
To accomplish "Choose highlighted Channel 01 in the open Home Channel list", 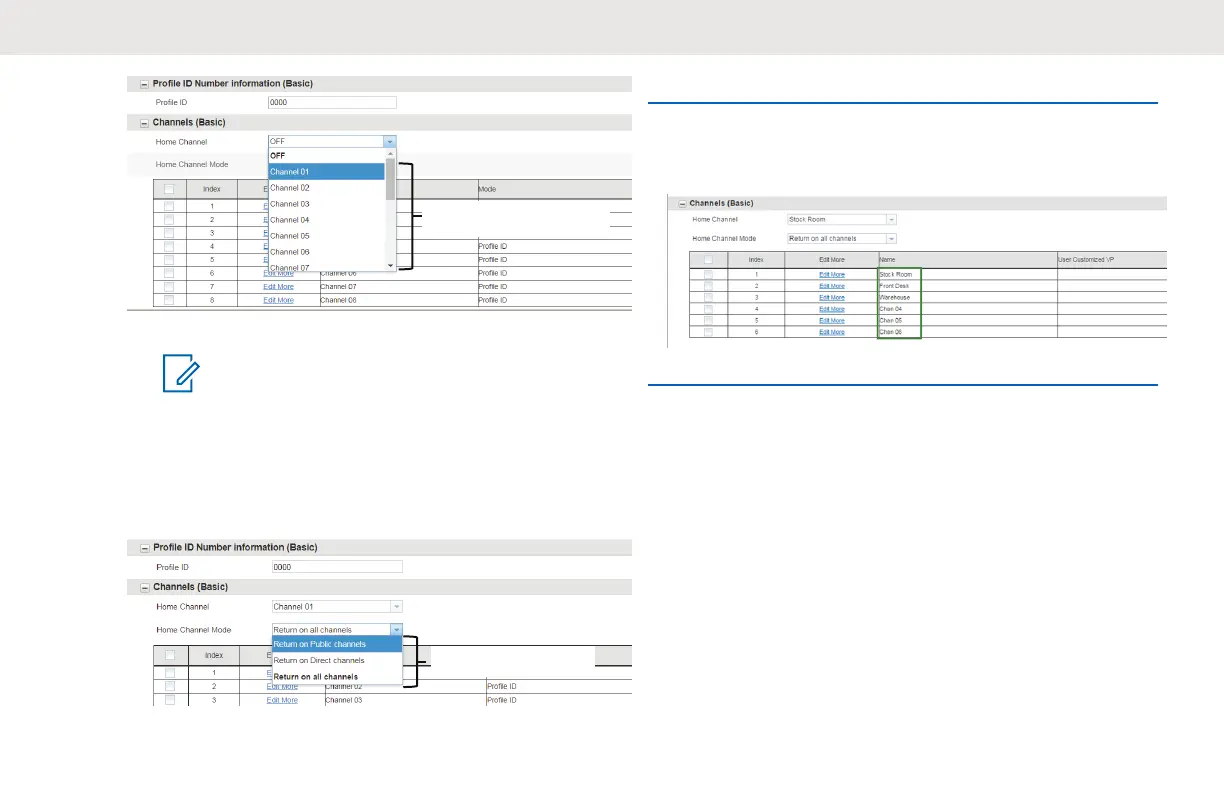I will [326, 172].
